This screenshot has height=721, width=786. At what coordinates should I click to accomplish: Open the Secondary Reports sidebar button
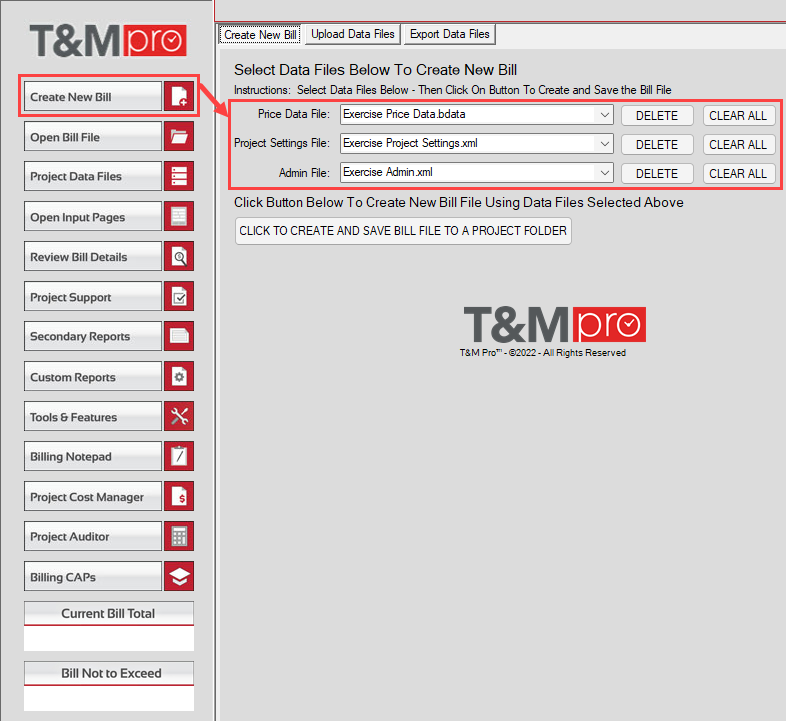pyautogui.click(x=93, y=336)
